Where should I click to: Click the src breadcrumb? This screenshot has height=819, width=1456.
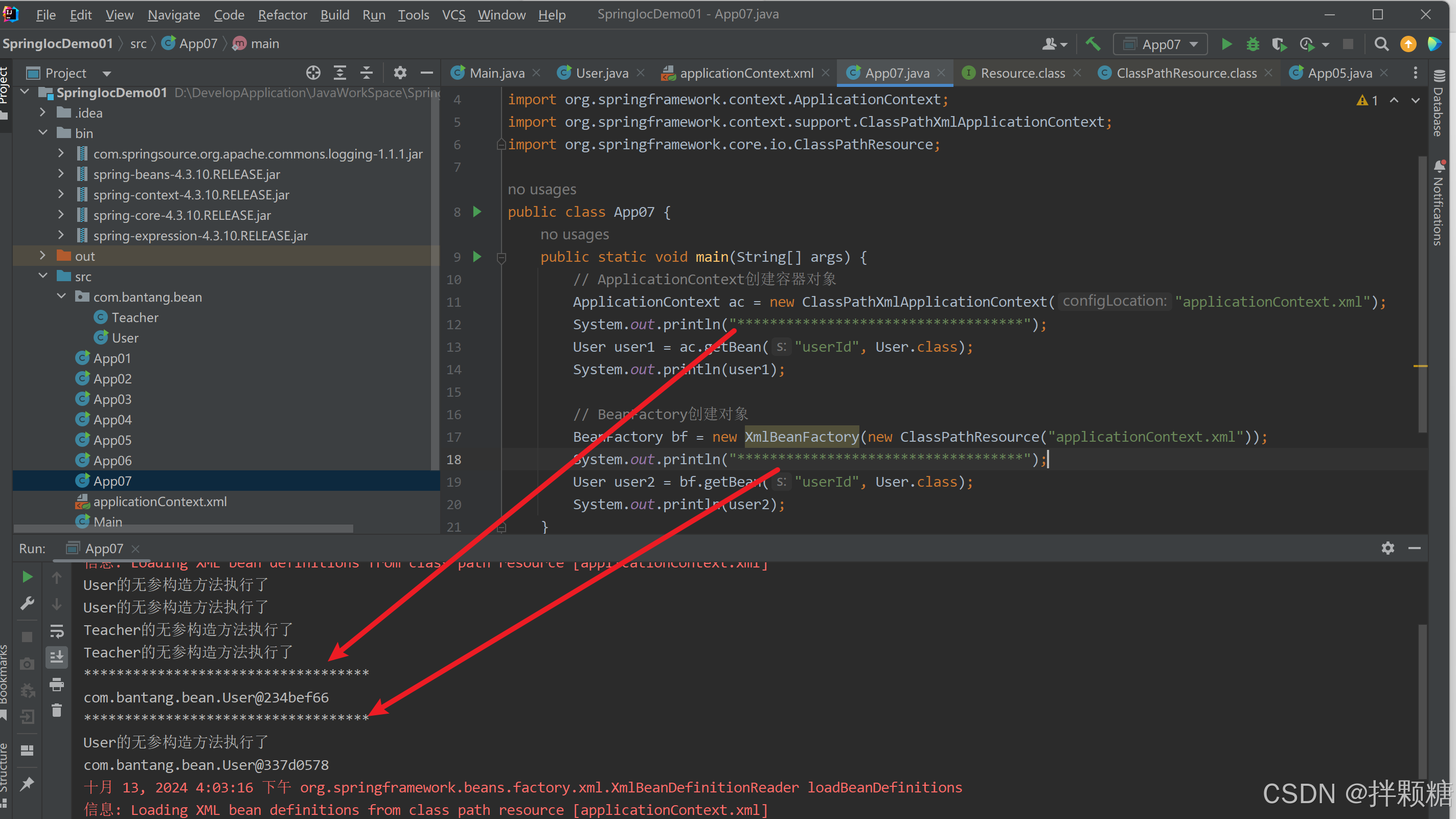(138, 44)
